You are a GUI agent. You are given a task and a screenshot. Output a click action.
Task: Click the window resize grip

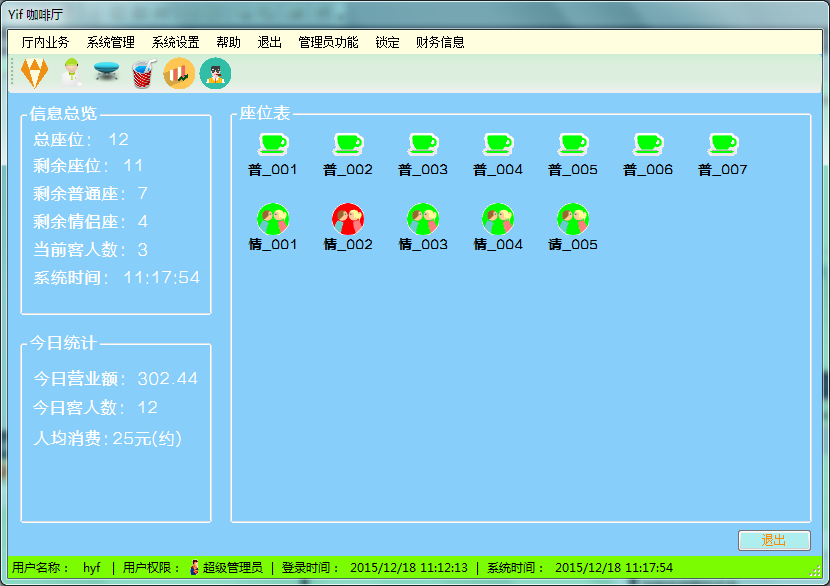[x=815, y=571]
